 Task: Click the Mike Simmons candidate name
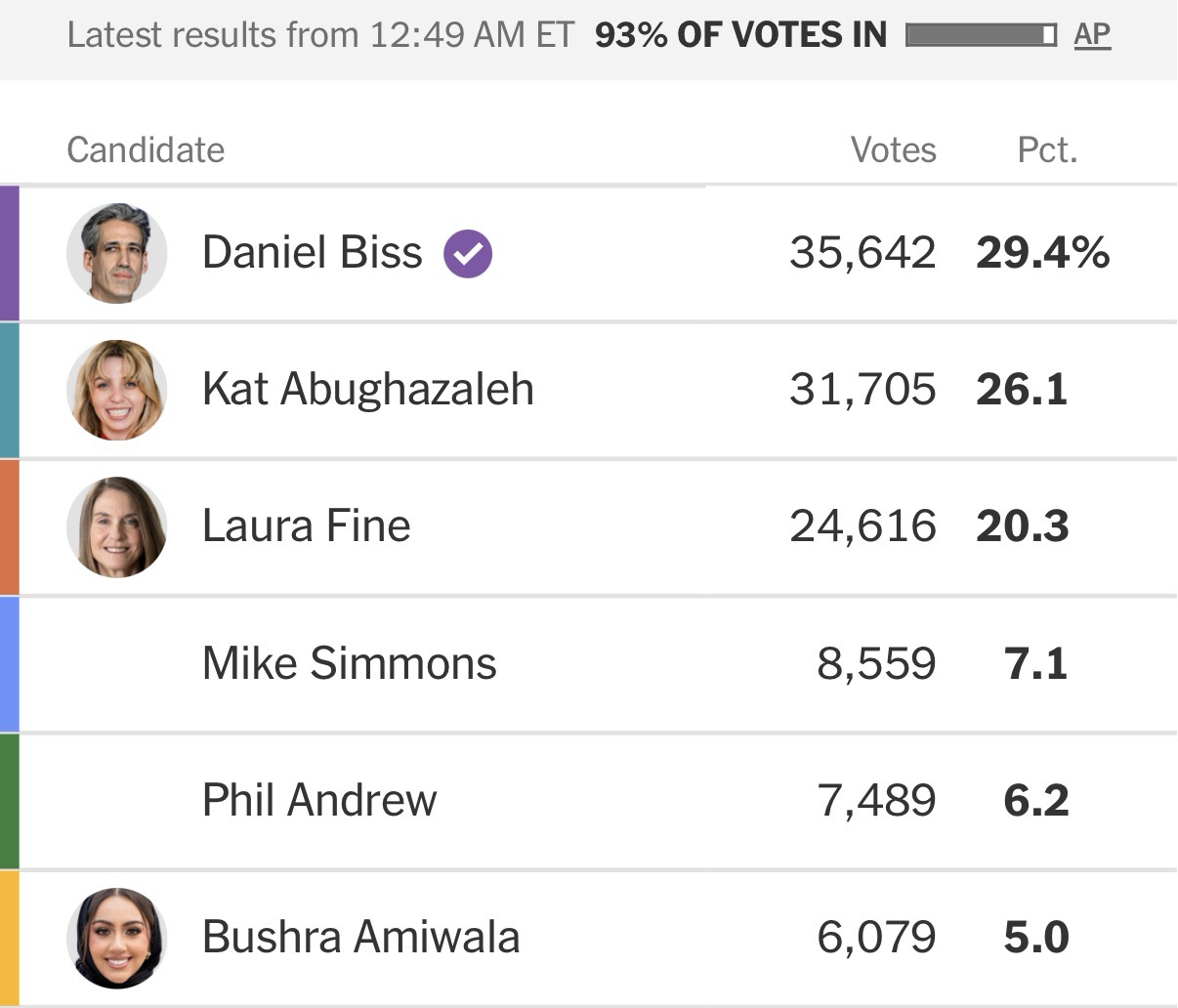350,664
